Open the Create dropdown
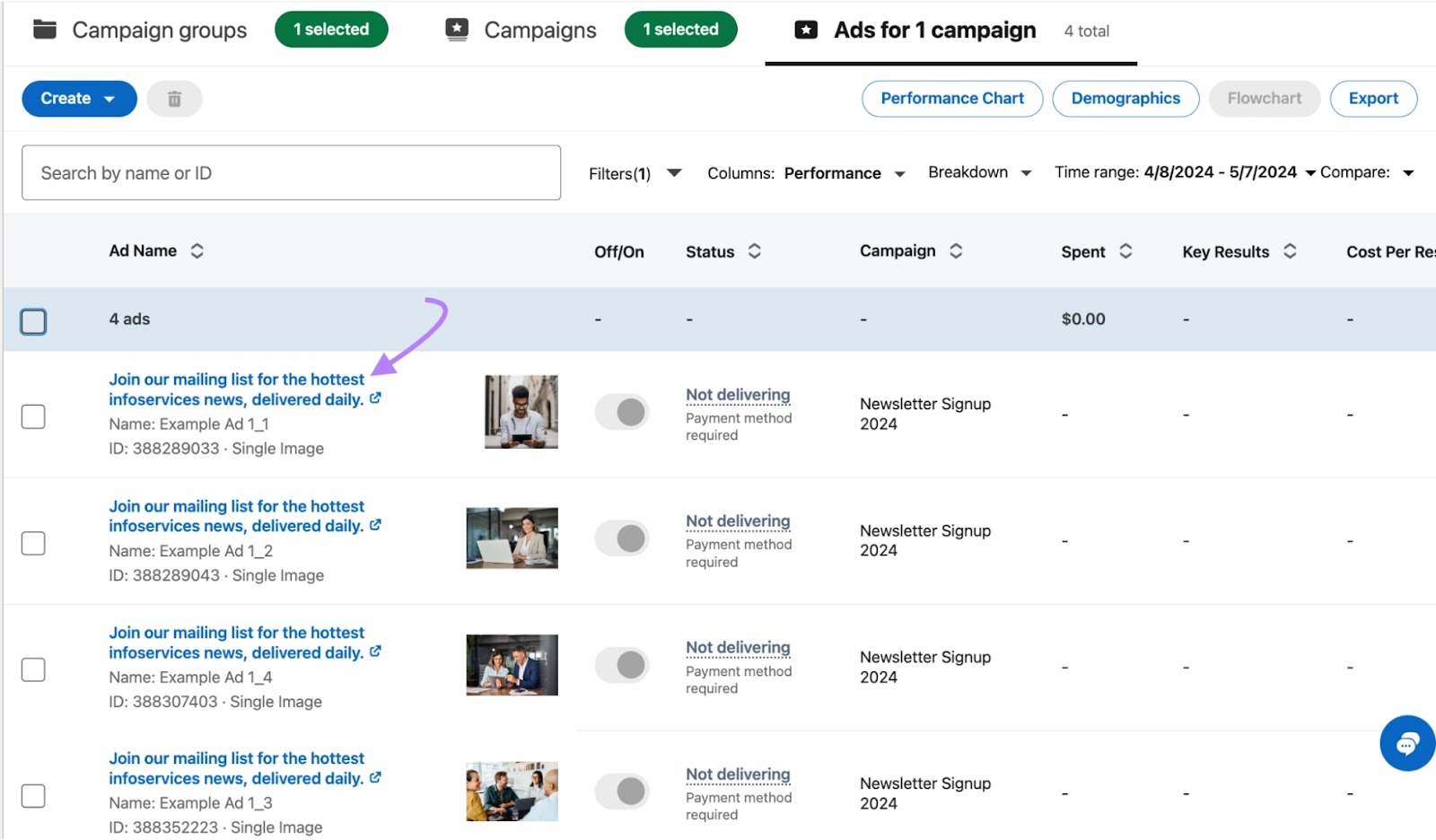Image resolution: width=1436 pixels, height=840 pixels. (x=78, y=99)
